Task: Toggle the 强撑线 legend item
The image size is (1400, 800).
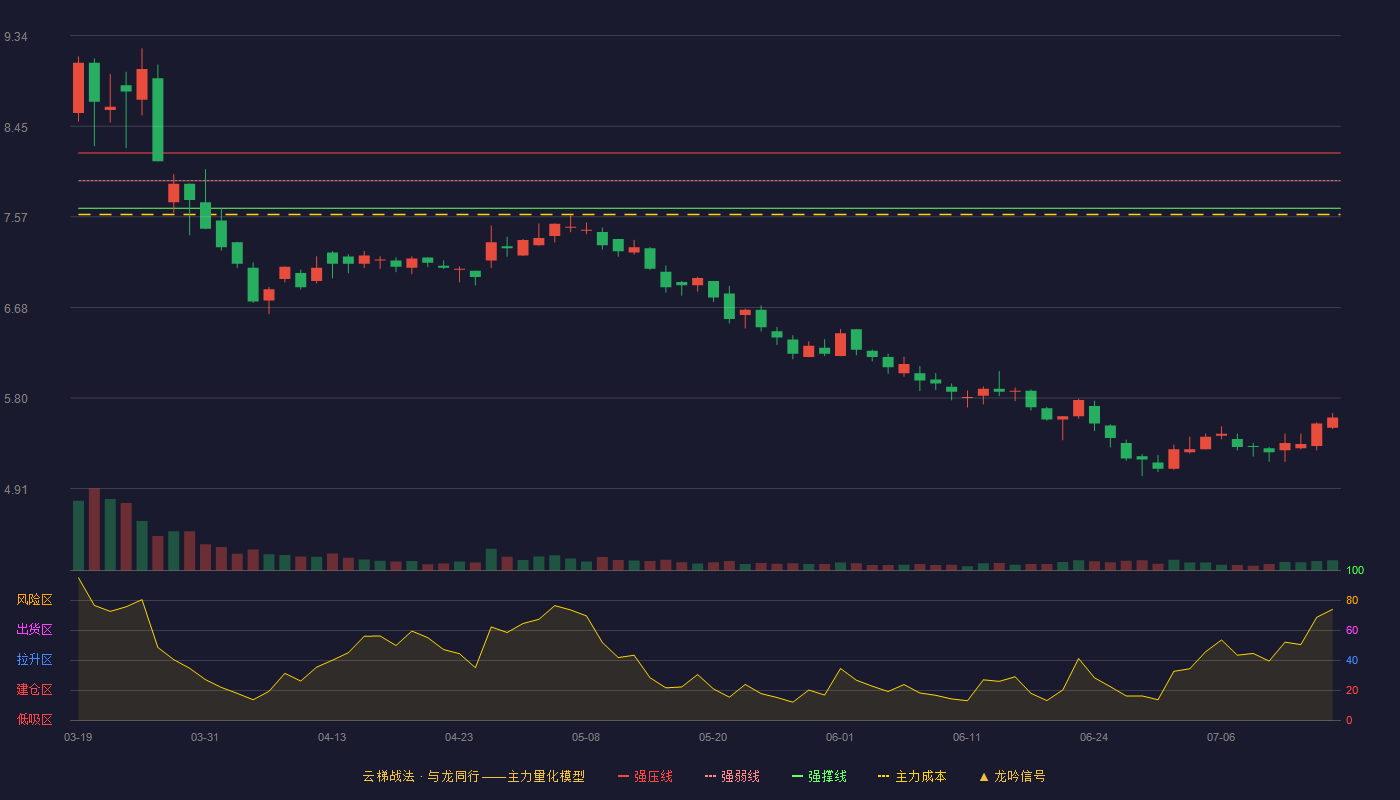Action: (x=819, y=776)
